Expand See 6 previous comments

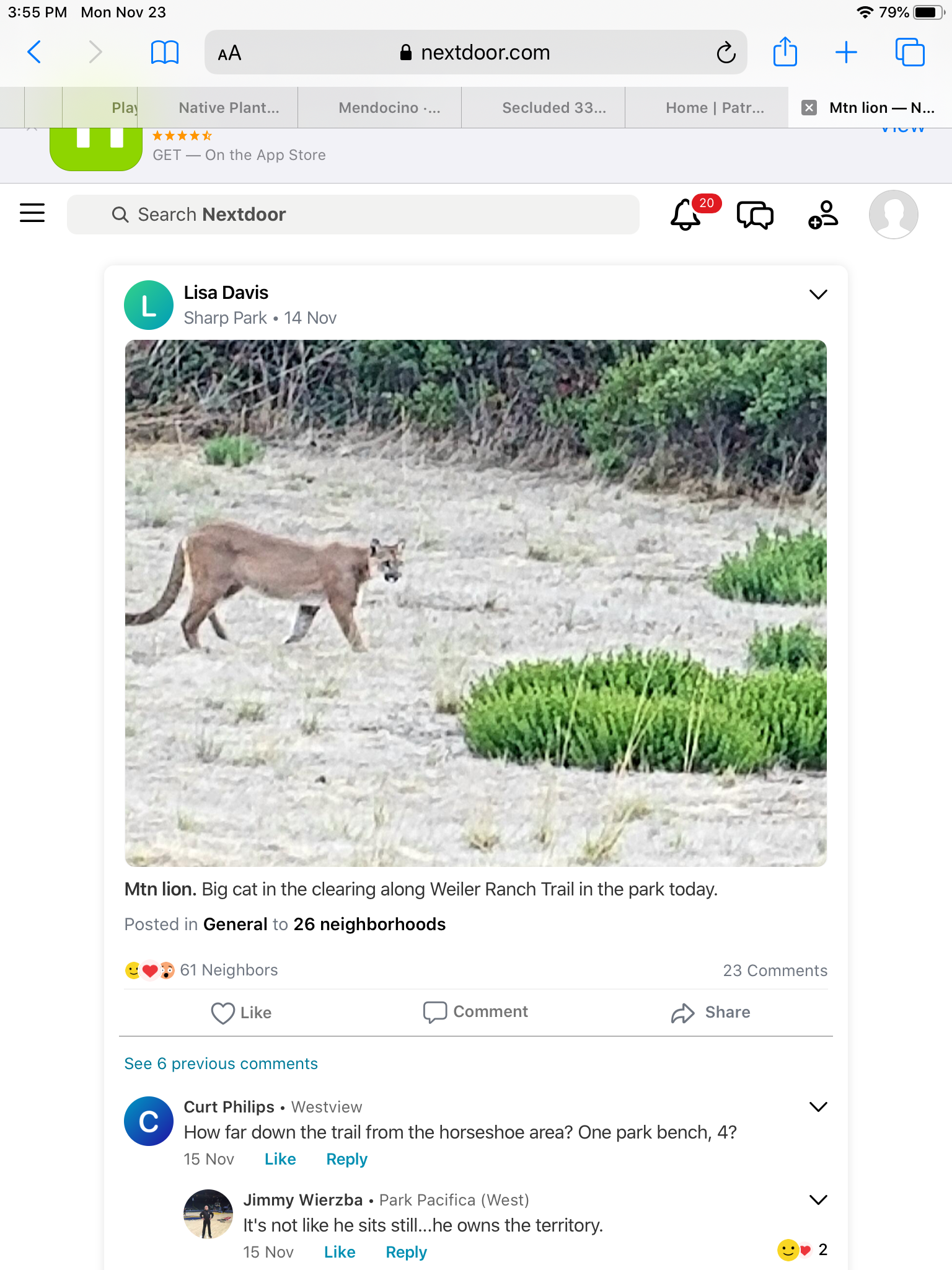(221, 1064)
